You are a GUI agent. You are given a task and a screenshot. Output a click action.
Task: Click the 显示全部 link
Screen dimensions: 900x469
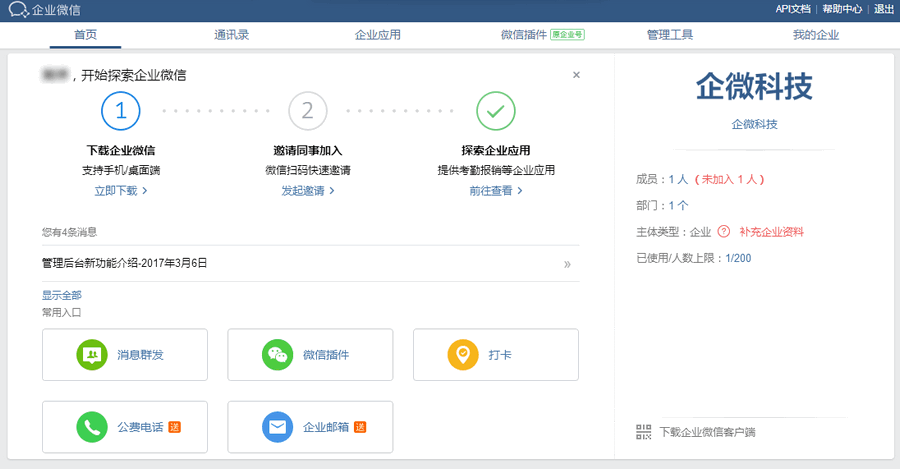click(x=61, y=295)
